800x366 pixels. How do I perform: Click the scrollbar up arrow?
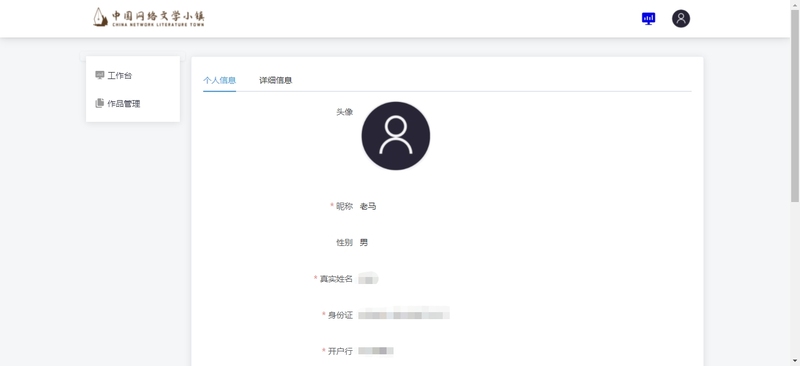tap(795, 4)
